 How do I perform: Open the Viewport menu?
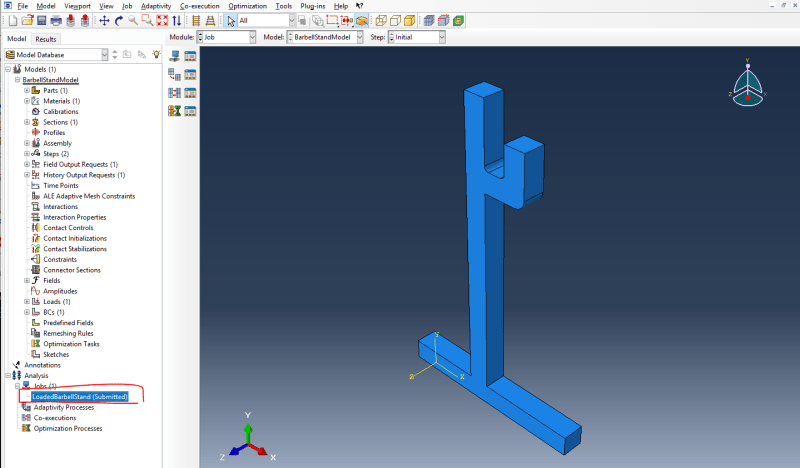click(78, 6)
